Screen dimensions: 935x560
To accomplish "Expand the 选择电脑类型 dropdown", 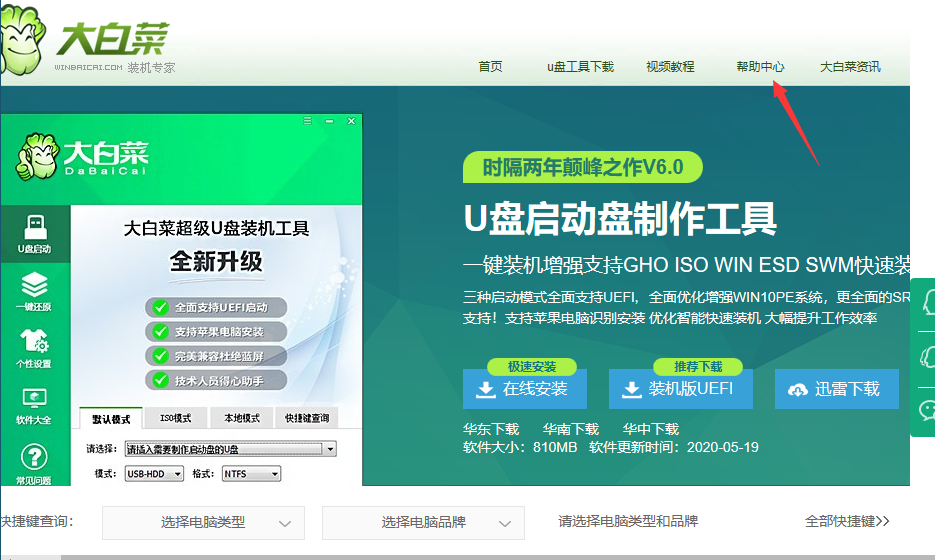I will 203,522.
